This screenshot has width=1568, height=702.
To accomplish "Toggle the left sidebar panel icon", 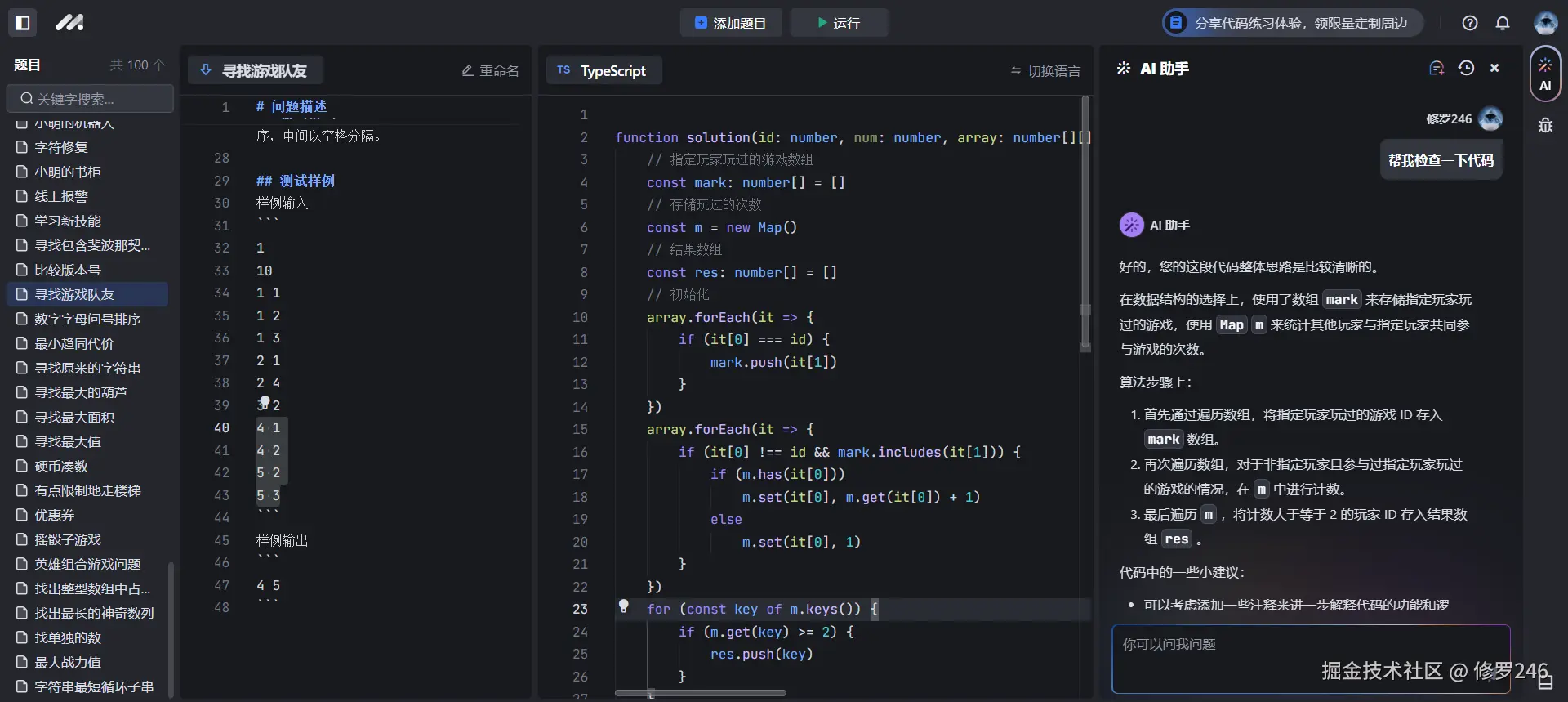I will point(23,23).
